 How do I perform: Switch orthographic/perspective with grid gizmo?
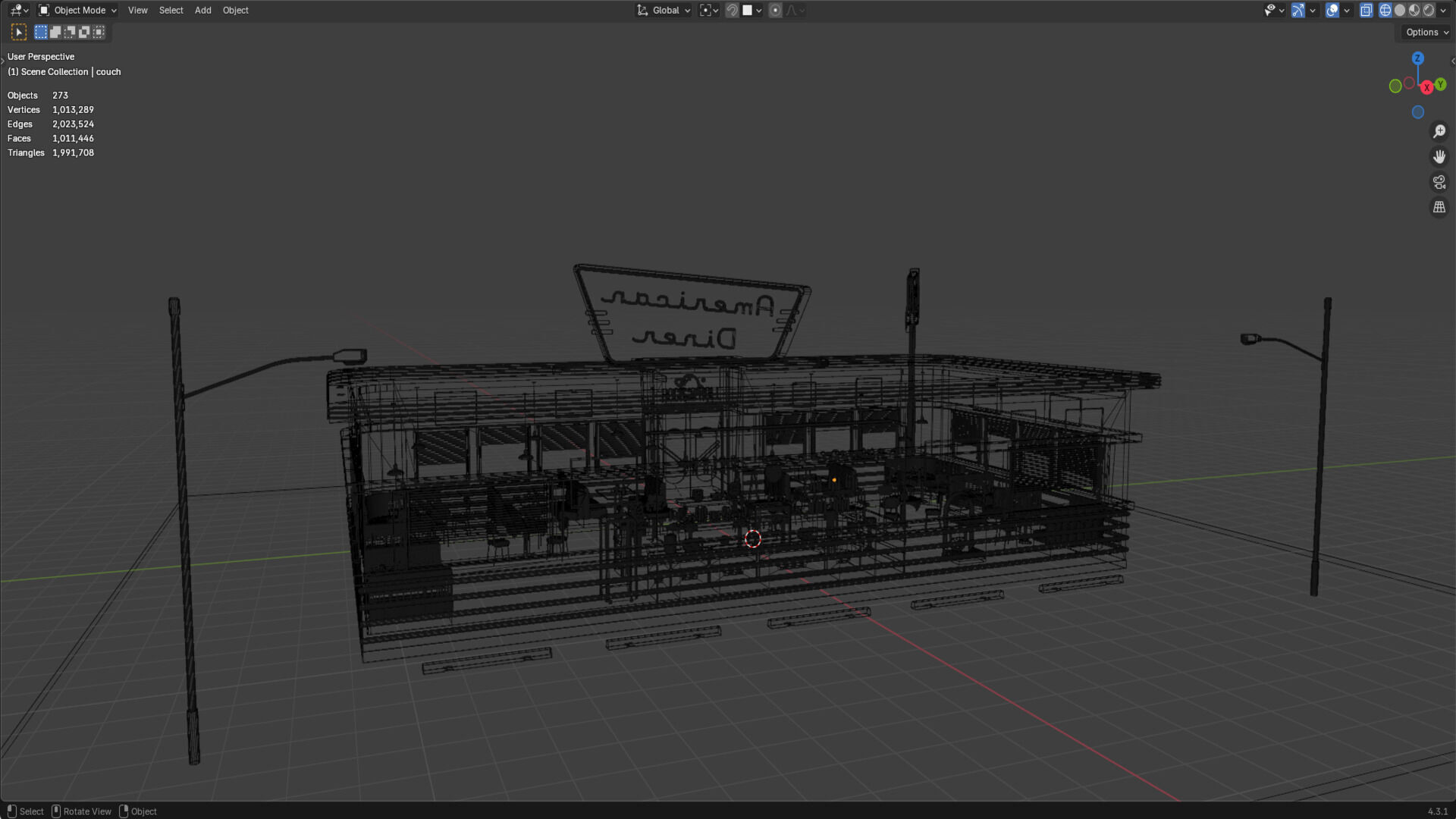[1439, 207]
